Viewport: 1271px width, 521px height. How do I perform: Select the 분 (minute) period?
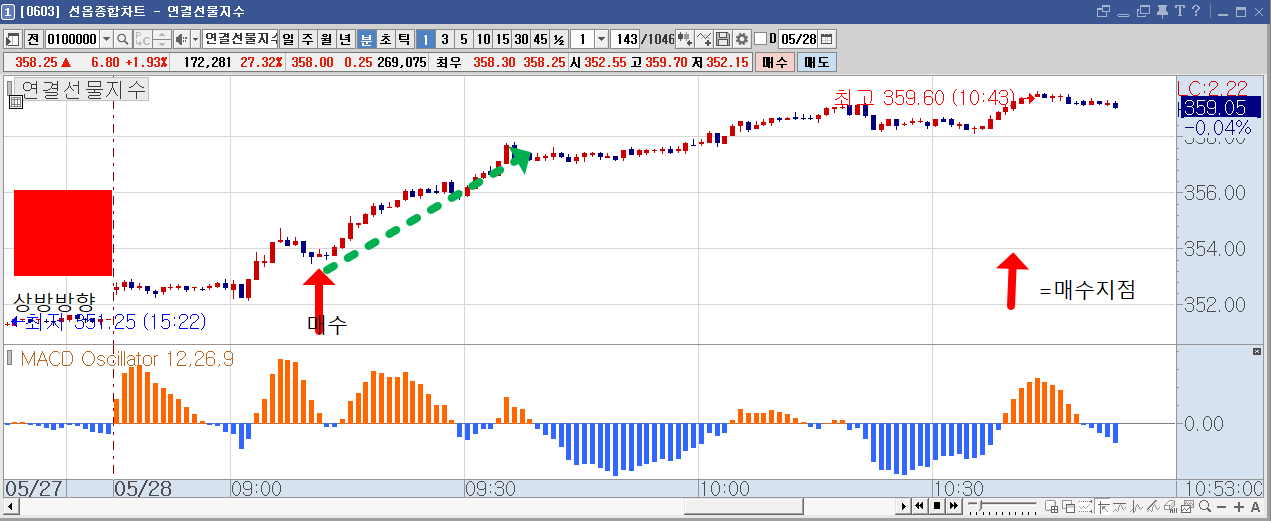[366, 39]
